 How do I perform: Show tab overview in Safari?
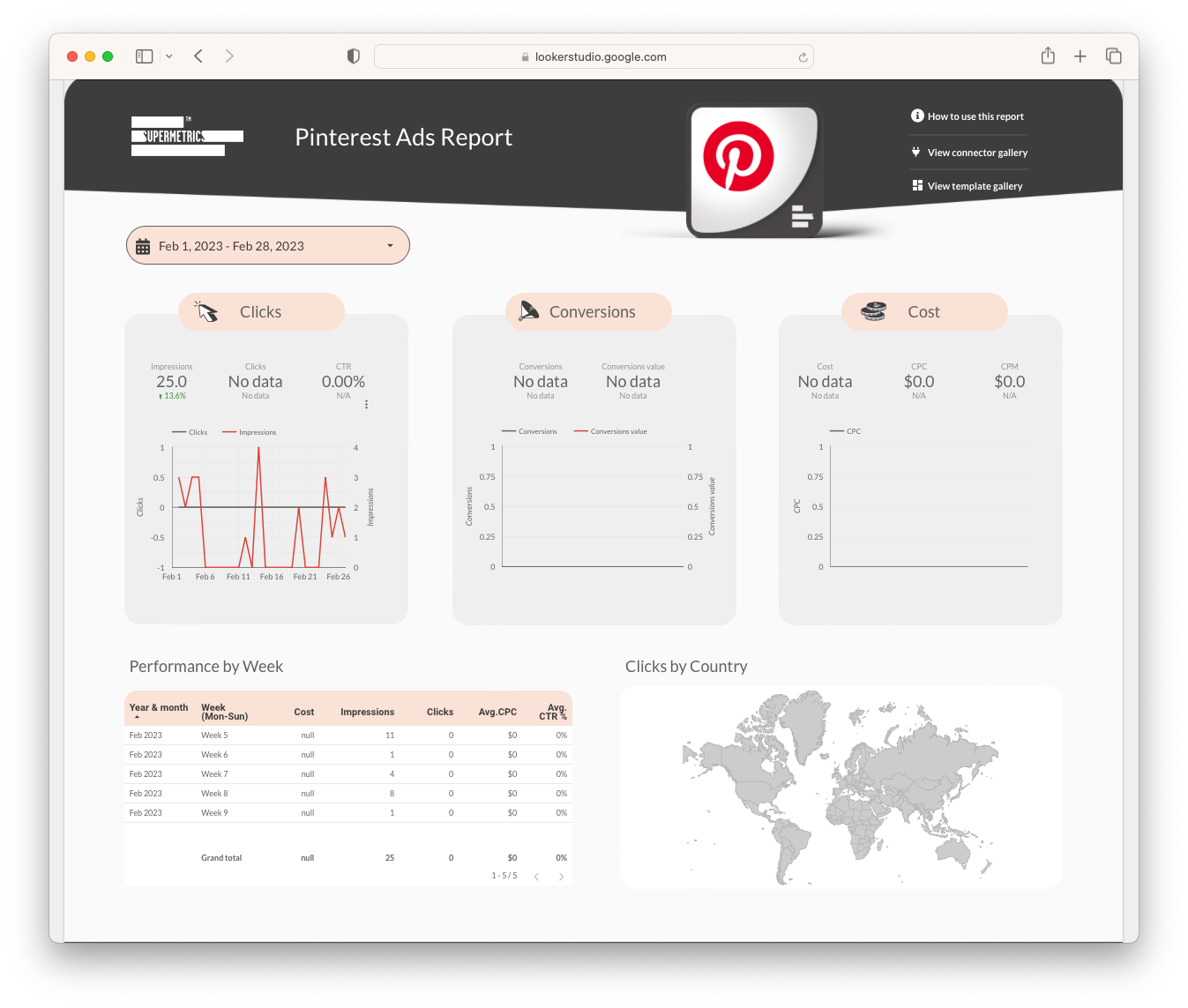[1114, 56]
